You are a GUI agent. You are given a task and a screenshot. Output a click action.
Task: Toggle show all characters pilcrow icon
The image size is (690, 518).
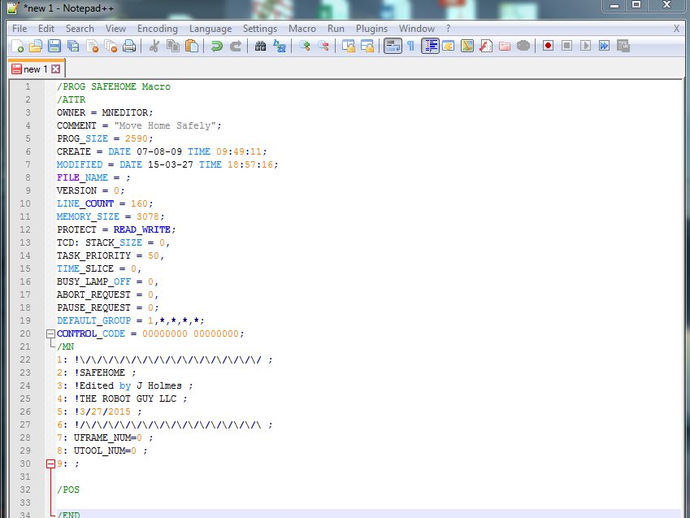[411, 46]
